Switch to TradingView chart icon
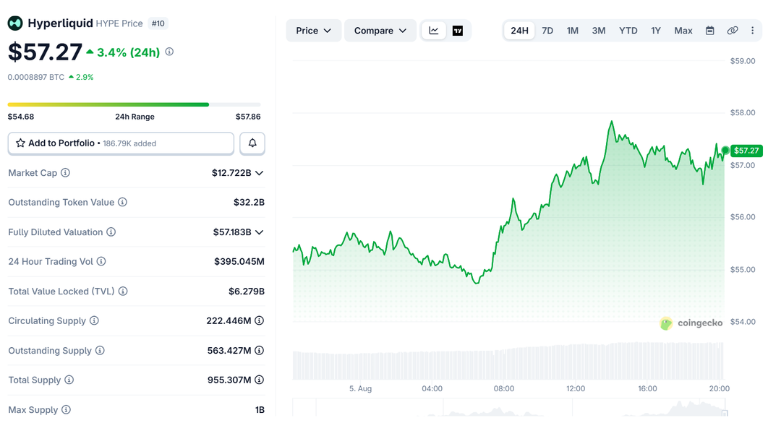This screenshot has height=432, width=768. click(458, 30)
